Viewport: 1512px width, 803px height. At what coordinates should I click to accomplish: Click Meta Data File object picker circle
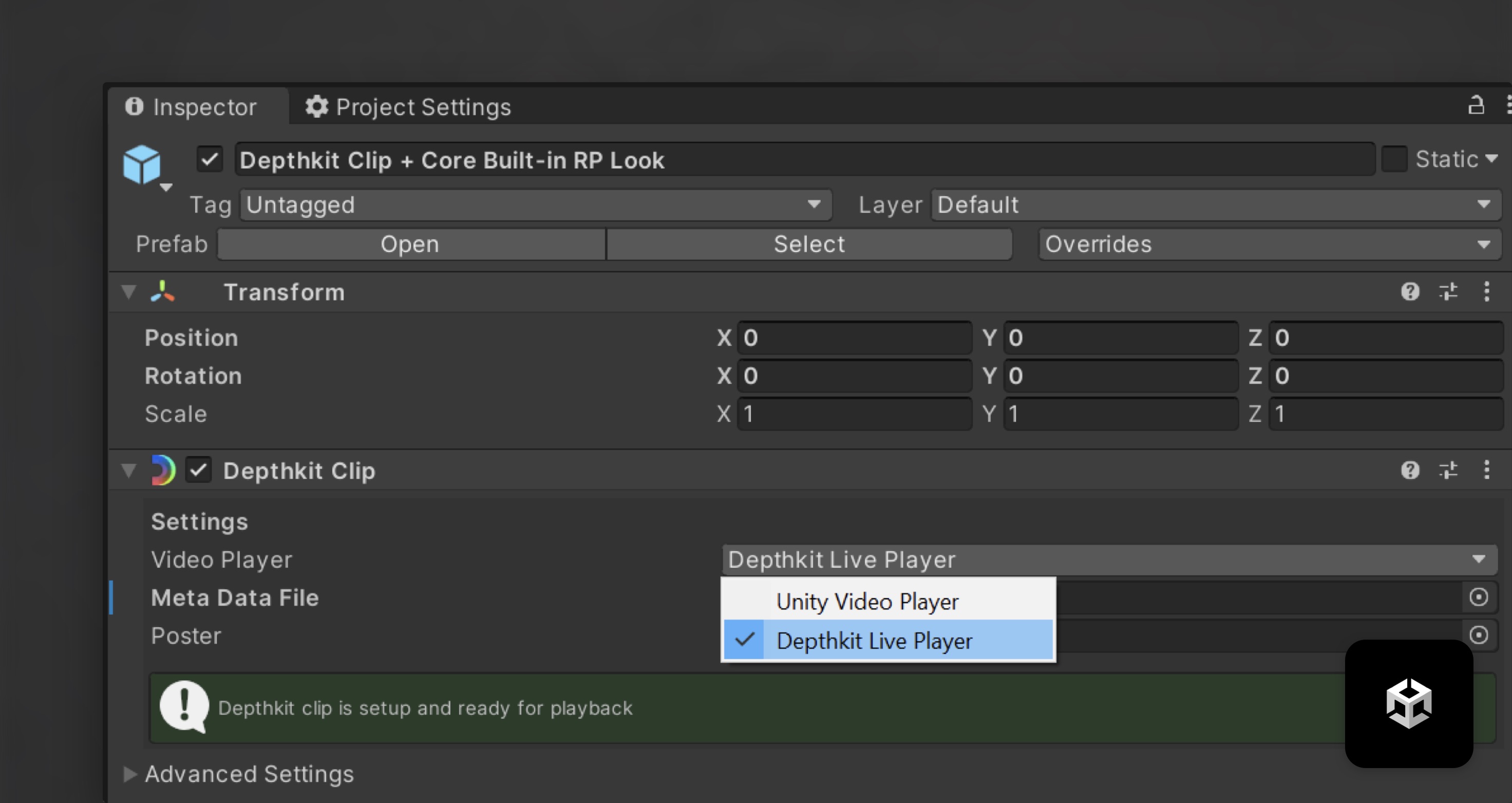tap(1478, 597)
